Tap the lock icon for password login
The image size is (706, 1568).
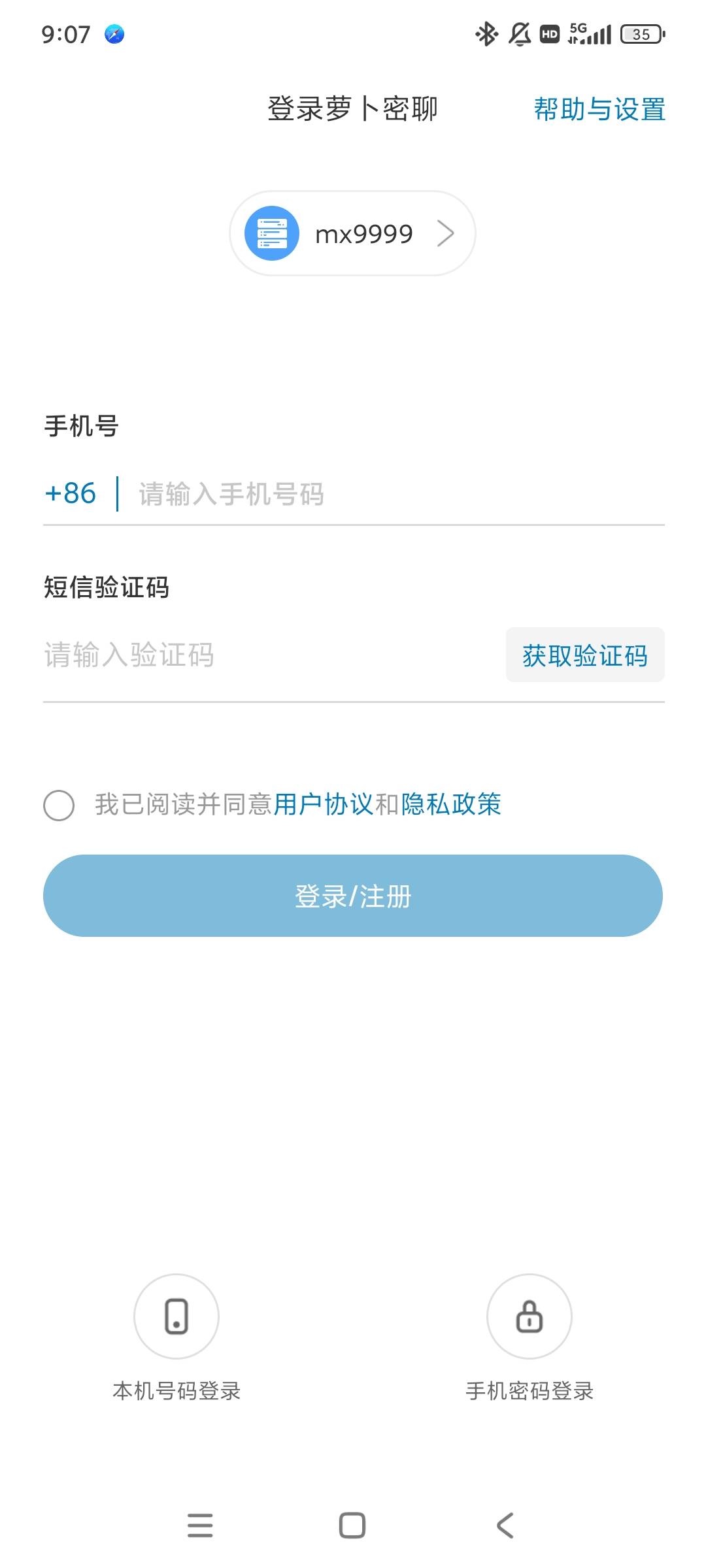click(x=529, y=1316)
